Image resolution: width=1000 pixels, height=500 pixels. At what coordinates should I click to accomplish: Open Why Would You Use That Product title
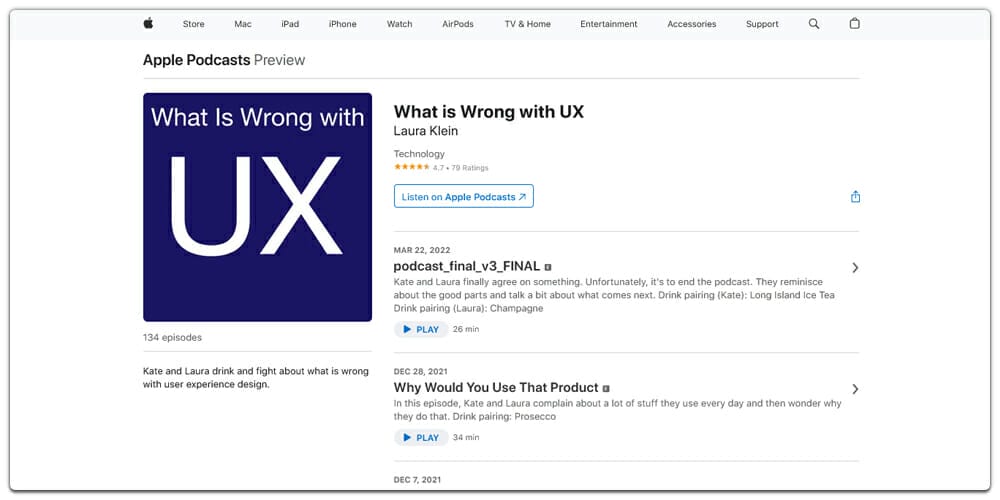tap(496, 387)
